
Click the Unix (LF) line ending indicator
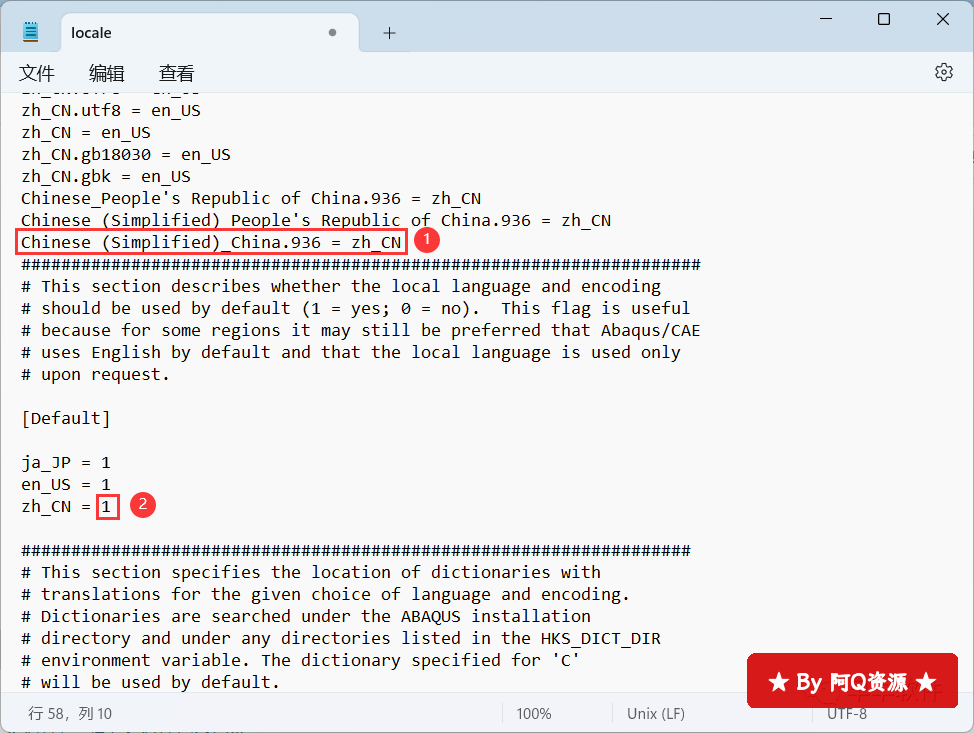(656, 713)
